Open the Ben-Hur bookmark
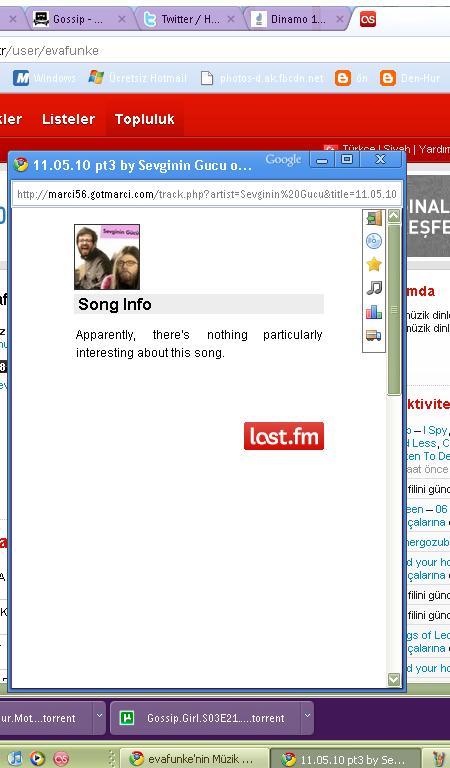 [x=410, y=78]
